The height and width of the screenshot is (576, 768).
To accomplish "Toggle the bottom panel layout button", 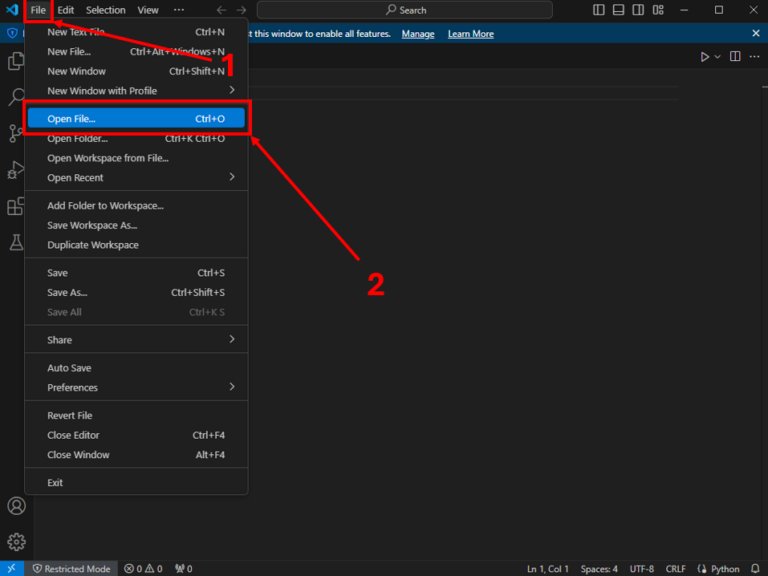I will click(x=619, y=10).
